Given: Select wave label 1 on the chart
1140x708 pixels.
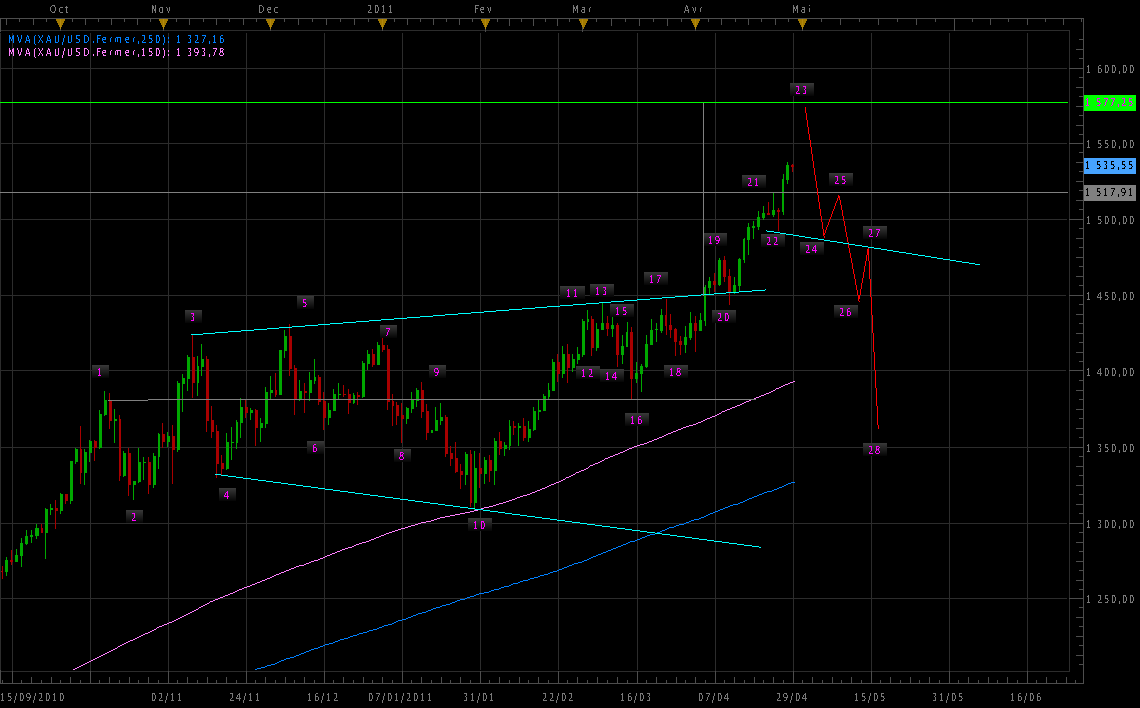Looking at the screenshot, I should point(100,371).
